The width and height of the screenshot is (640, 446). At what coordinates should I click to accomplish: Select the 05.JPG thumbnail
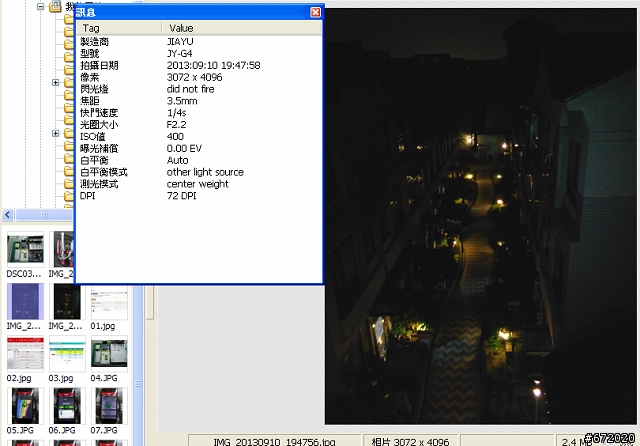point(25,406)
